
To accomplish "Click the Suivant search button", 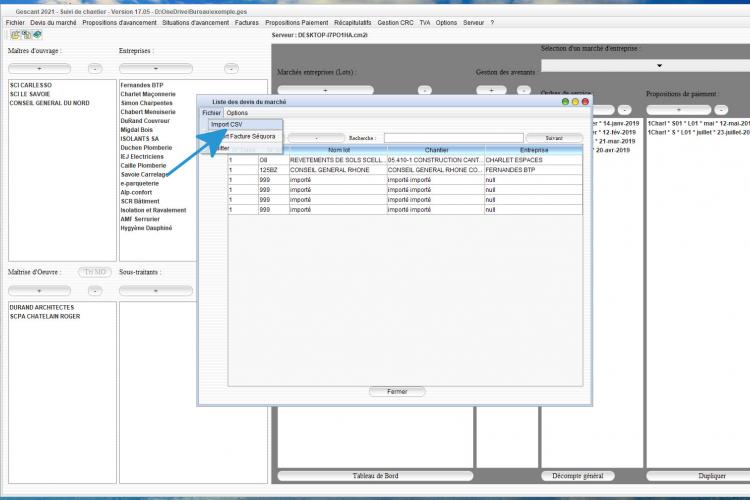I will (x=554, y=138).
